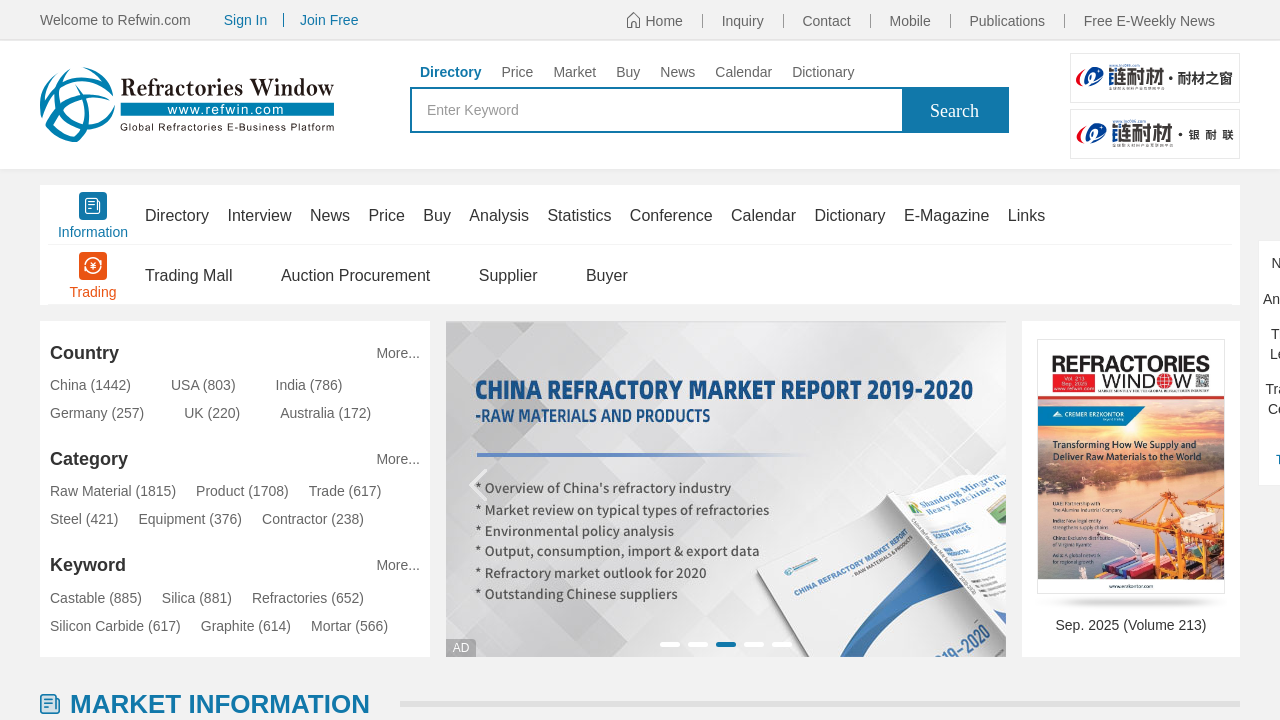Open Price in Information menu
The height and width of the screenshot is (720, 1280).
387,215
